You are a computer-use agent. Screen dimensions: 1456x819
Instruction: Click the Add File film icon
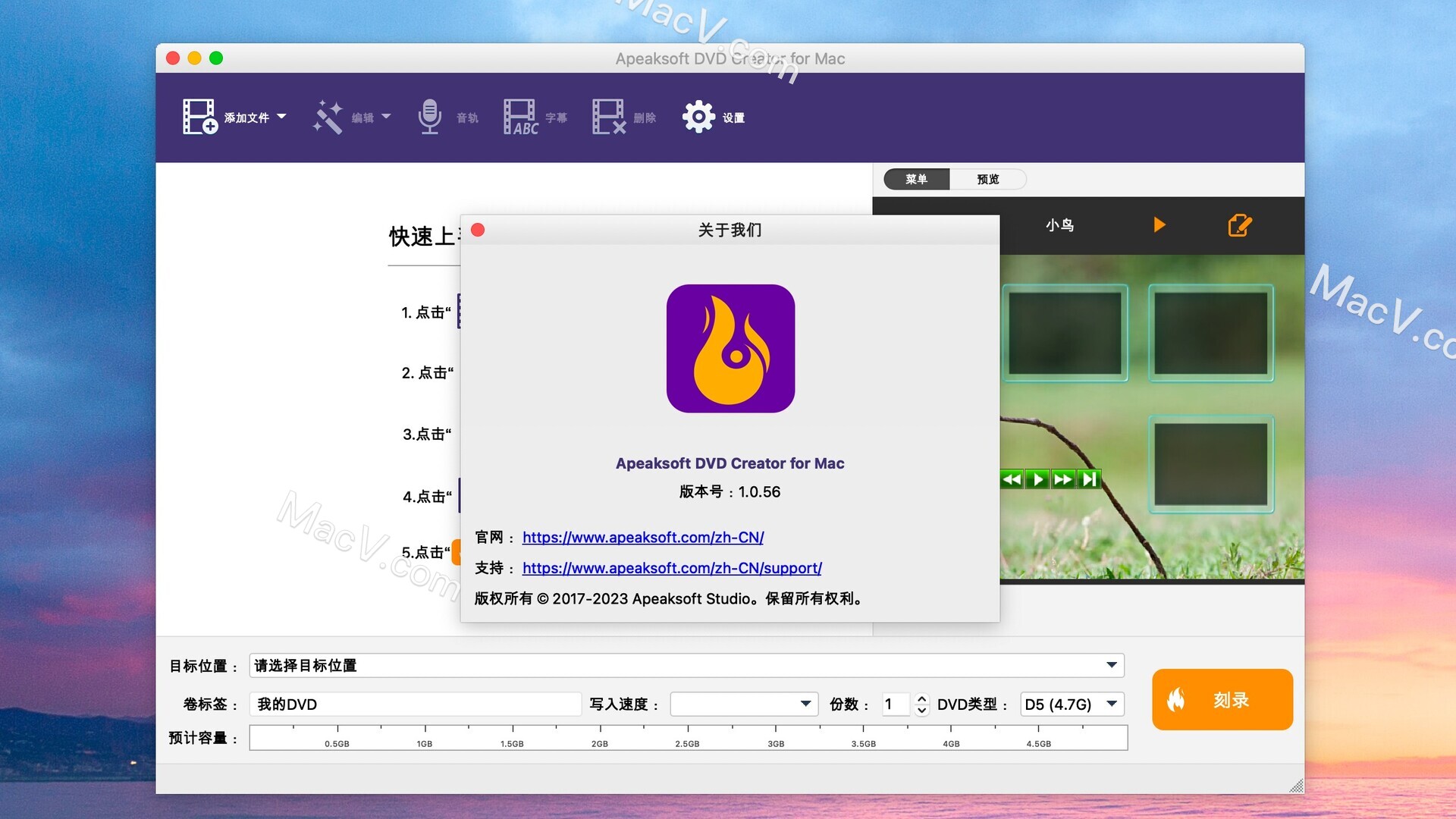coord(200,117)
